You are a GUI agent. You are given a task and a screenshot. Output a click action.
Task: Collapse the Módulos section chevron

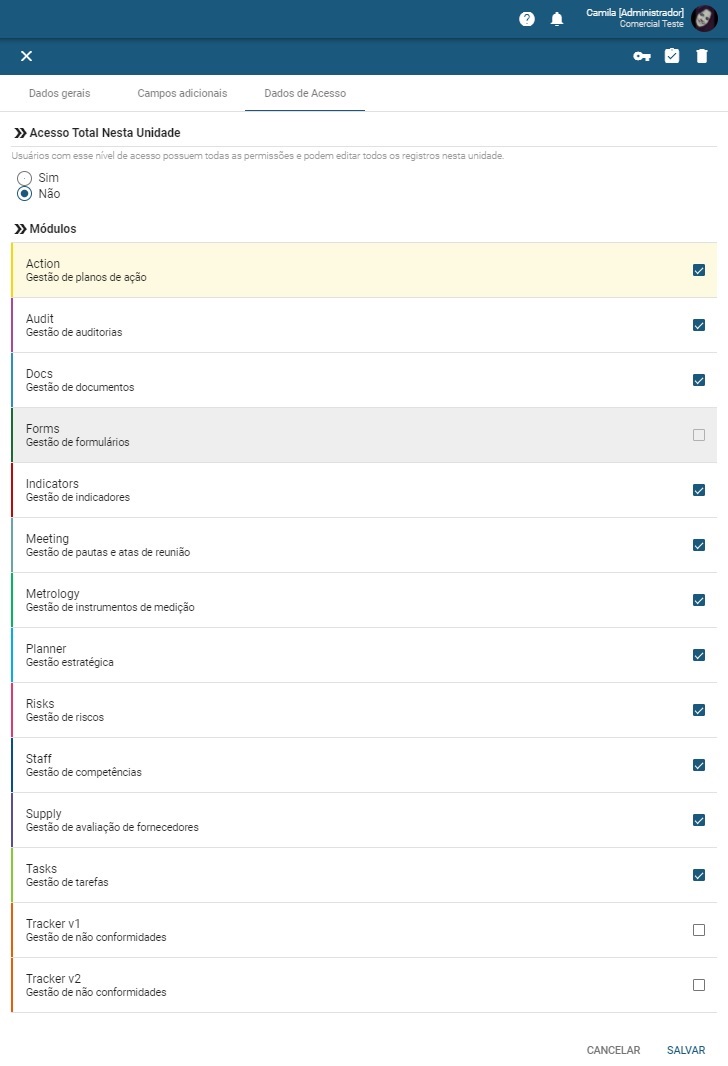coord(20,228)
